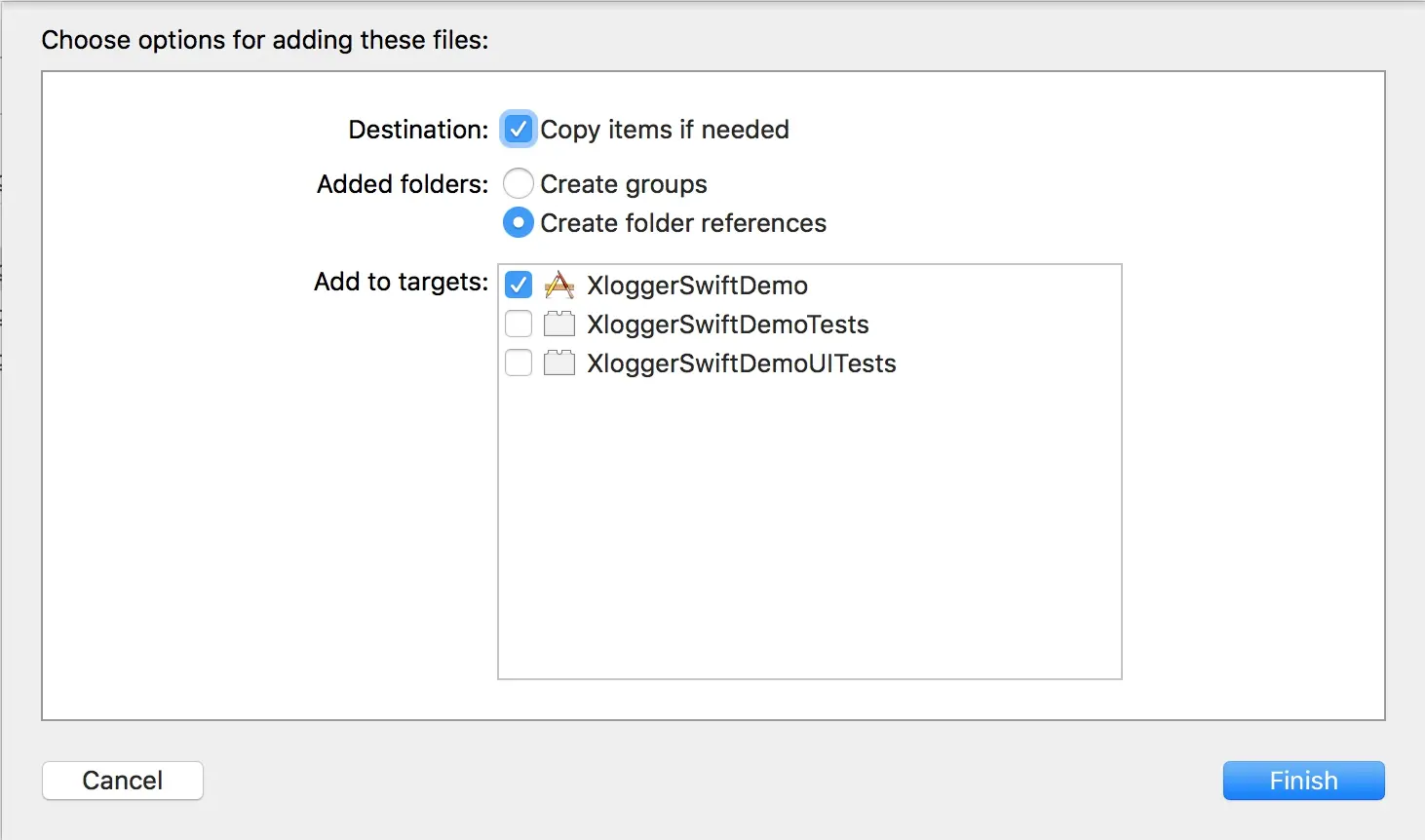Screen dimensions: 1425x840
Task: Select the Create groups radio button
Action: 519,183
